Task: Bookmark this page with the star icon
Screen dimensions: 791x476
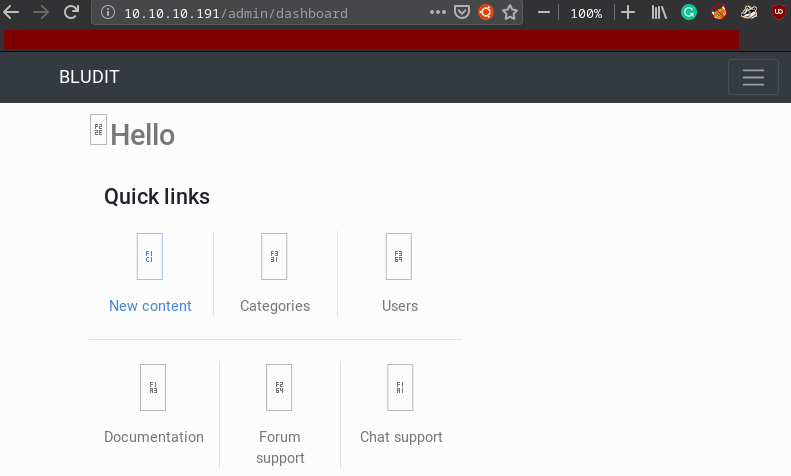Action: tap(510, 13)
